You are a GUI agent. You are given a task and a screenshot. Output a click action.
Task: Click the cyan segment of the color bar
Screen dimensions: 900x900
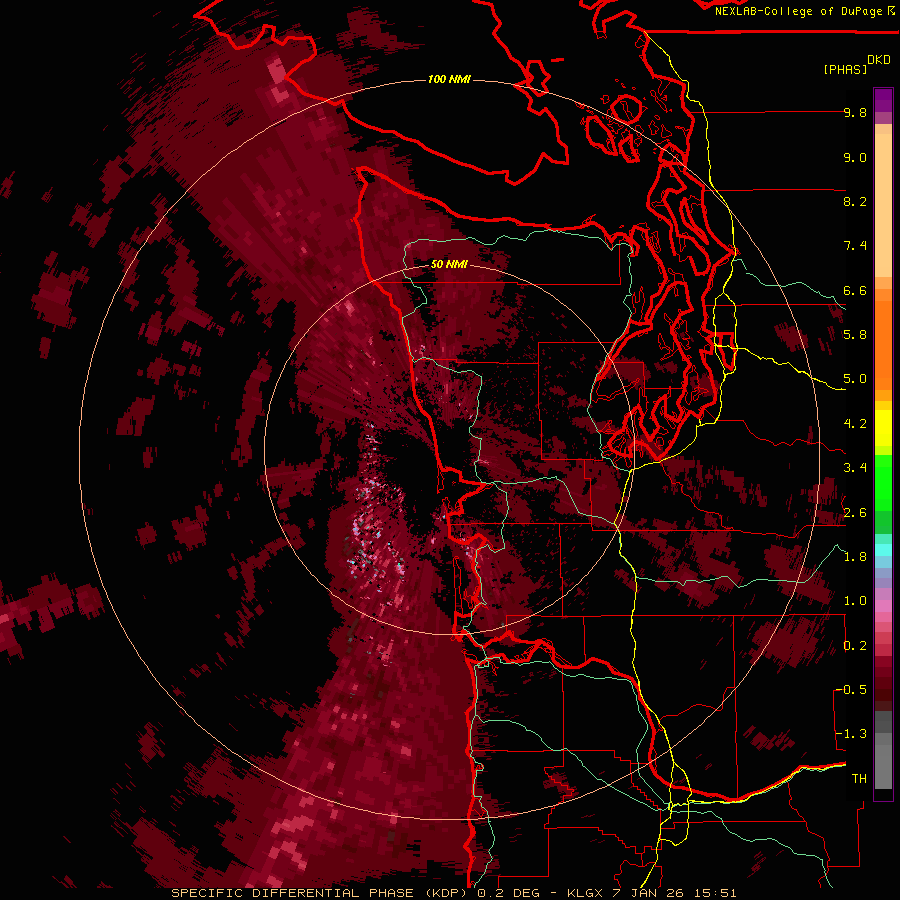click(x=883, y=550)
